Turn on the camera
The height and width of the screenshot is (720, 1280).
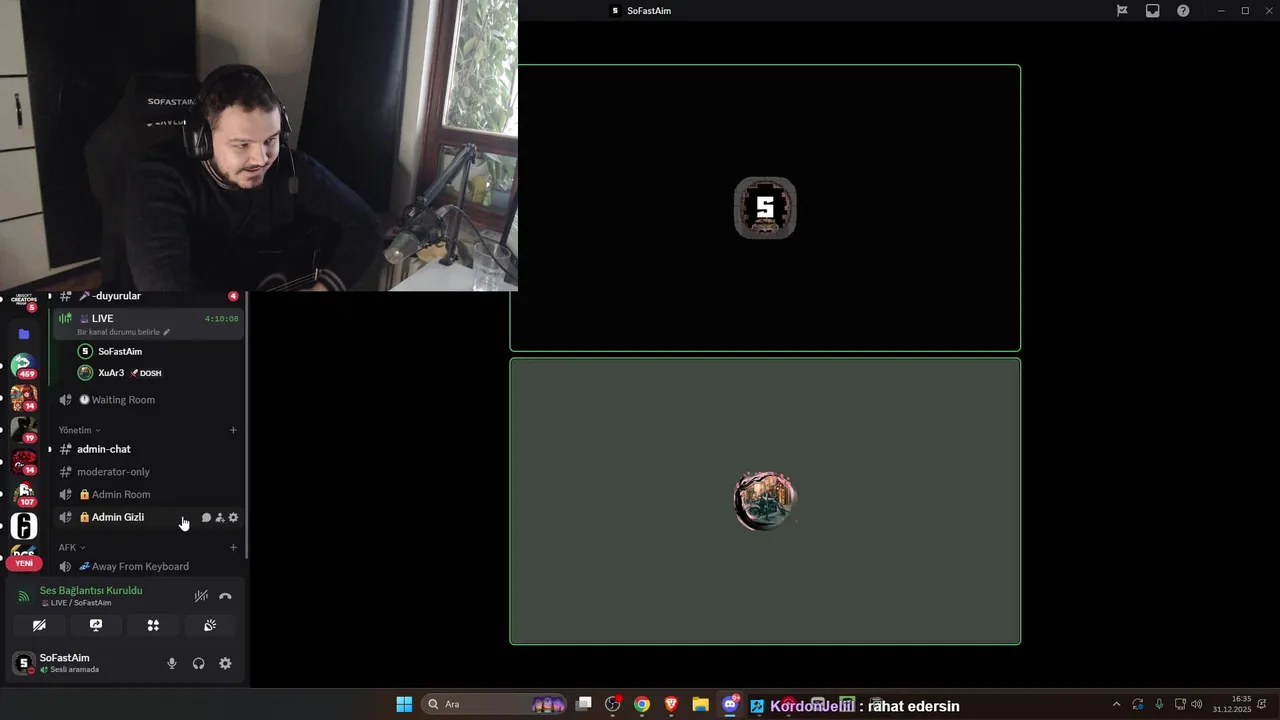[39, 625]
